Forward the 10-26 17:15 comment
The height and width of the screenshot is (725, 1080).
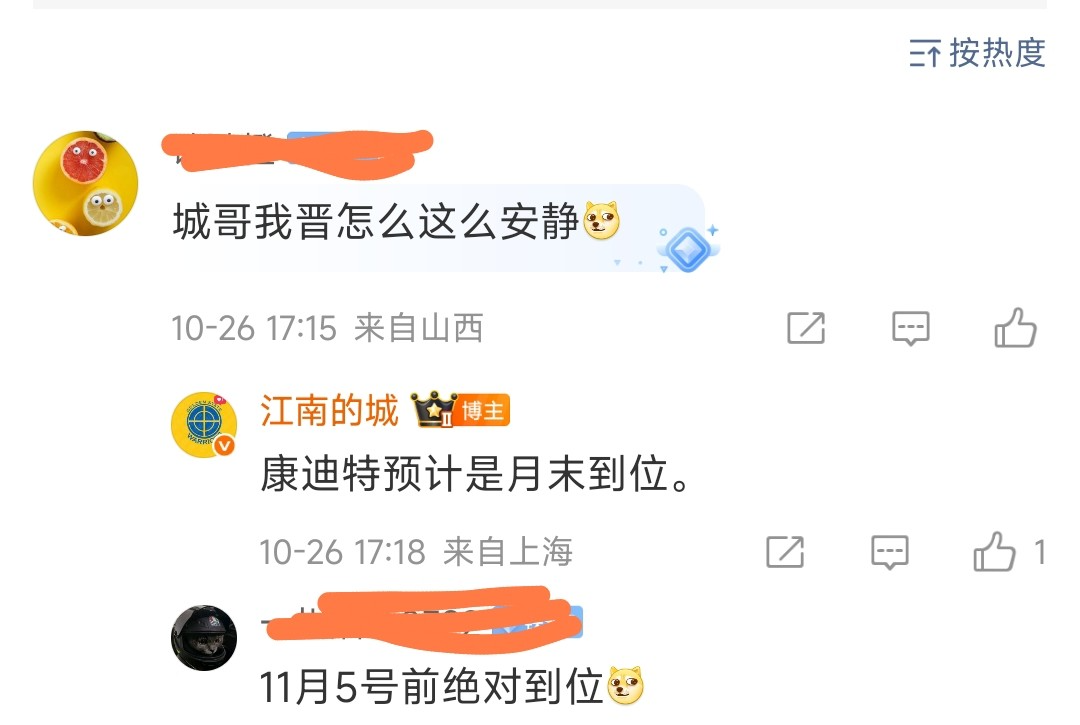(x=806, y=328)
